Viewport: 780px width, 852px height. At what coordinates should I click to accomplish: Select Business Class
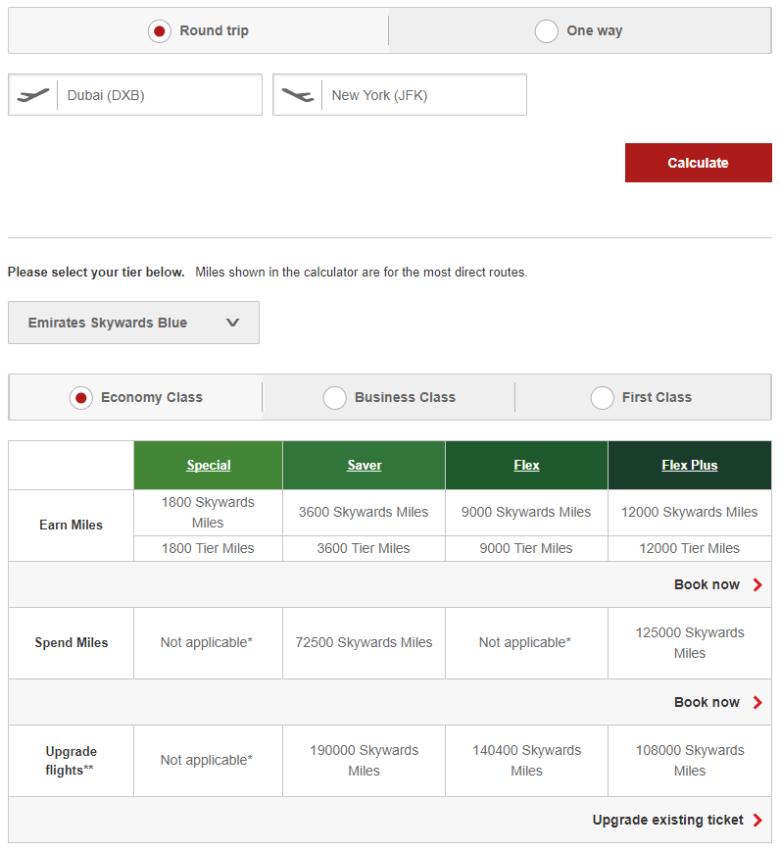pos(335,397)
